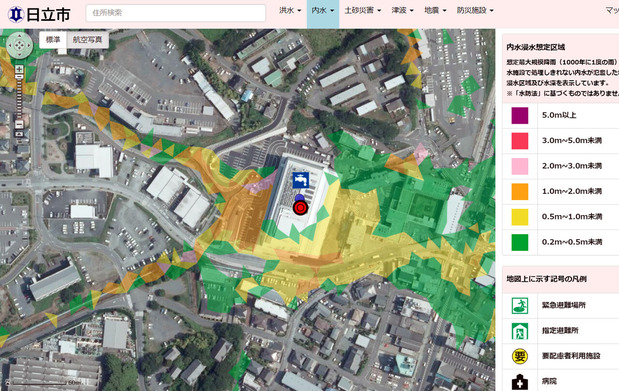Image resolution: width=619 pixels, height=391 pixels.
Task: Open the 洪水 dropdown menu
Action: 290,11
